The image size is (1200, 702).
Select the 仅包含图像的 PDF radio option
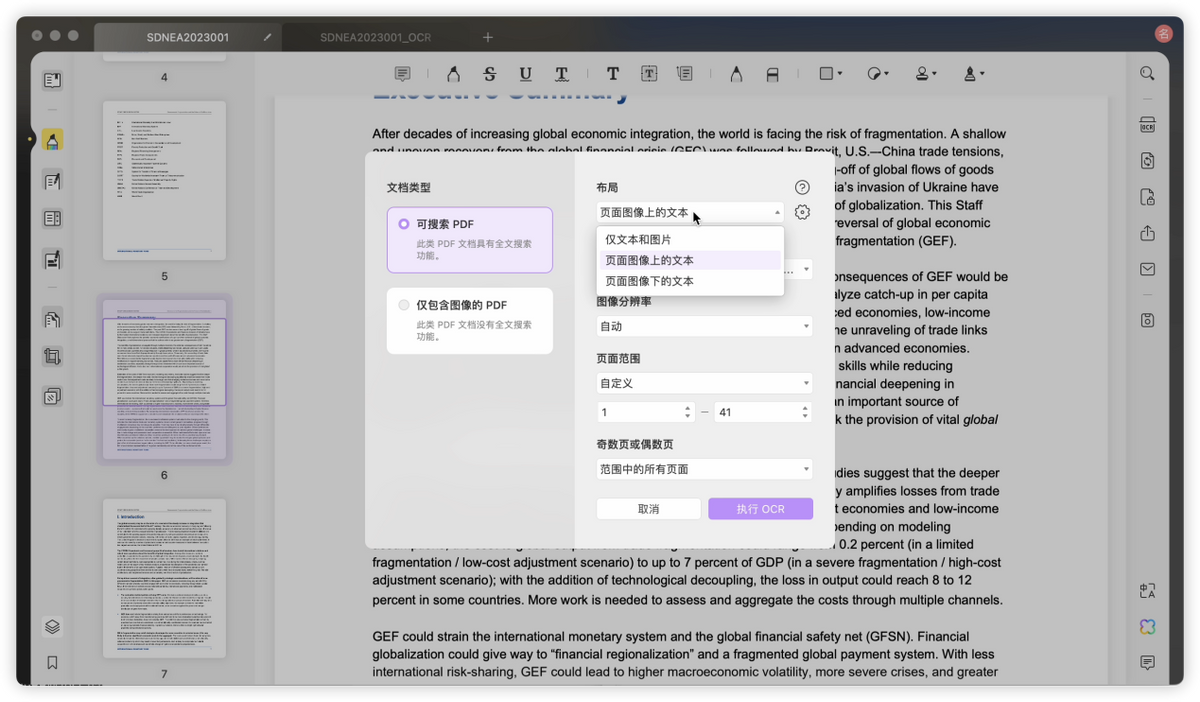[x=404, y=305]
